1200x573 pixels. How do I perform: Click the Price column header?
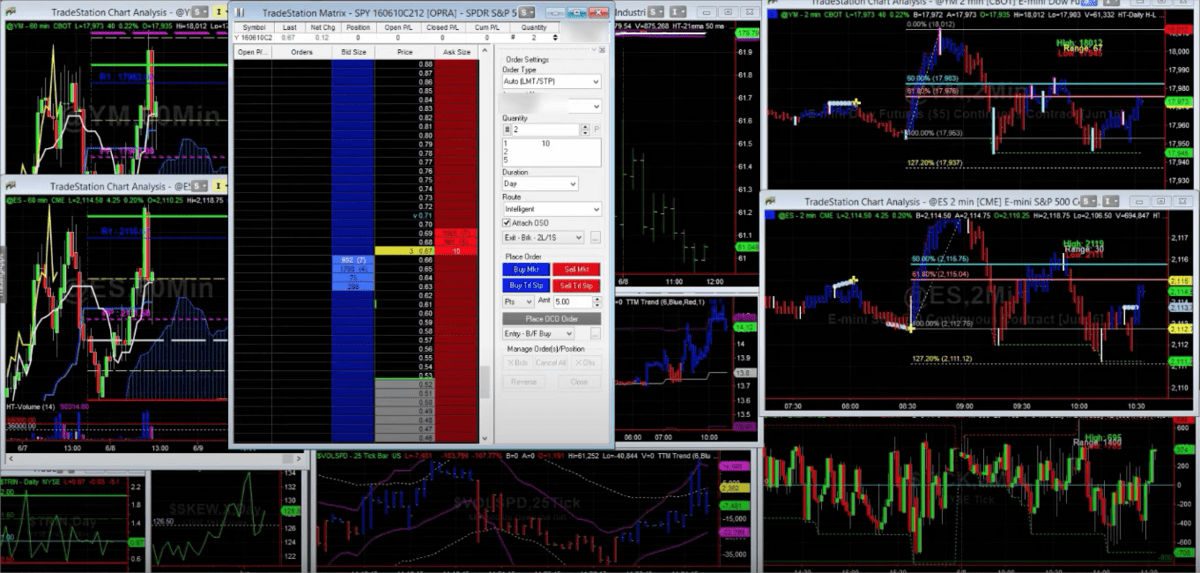(x=404, y=52)
